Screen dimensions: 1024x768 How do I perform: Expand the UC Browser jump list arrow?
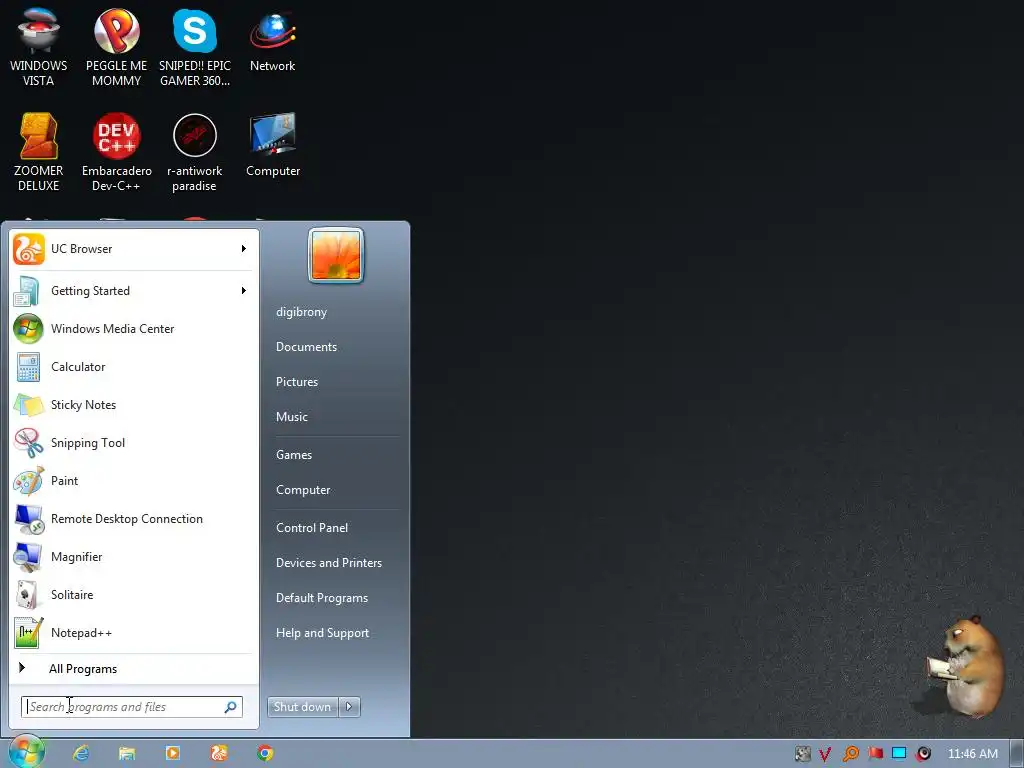pyautogui.click(x=244, y=249)
